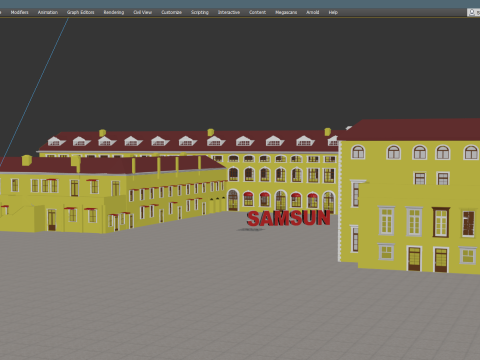Image resolution: width=480 pixels, height=360 pixels.
Task: Open the Animation menu
Action: point(48,12)
